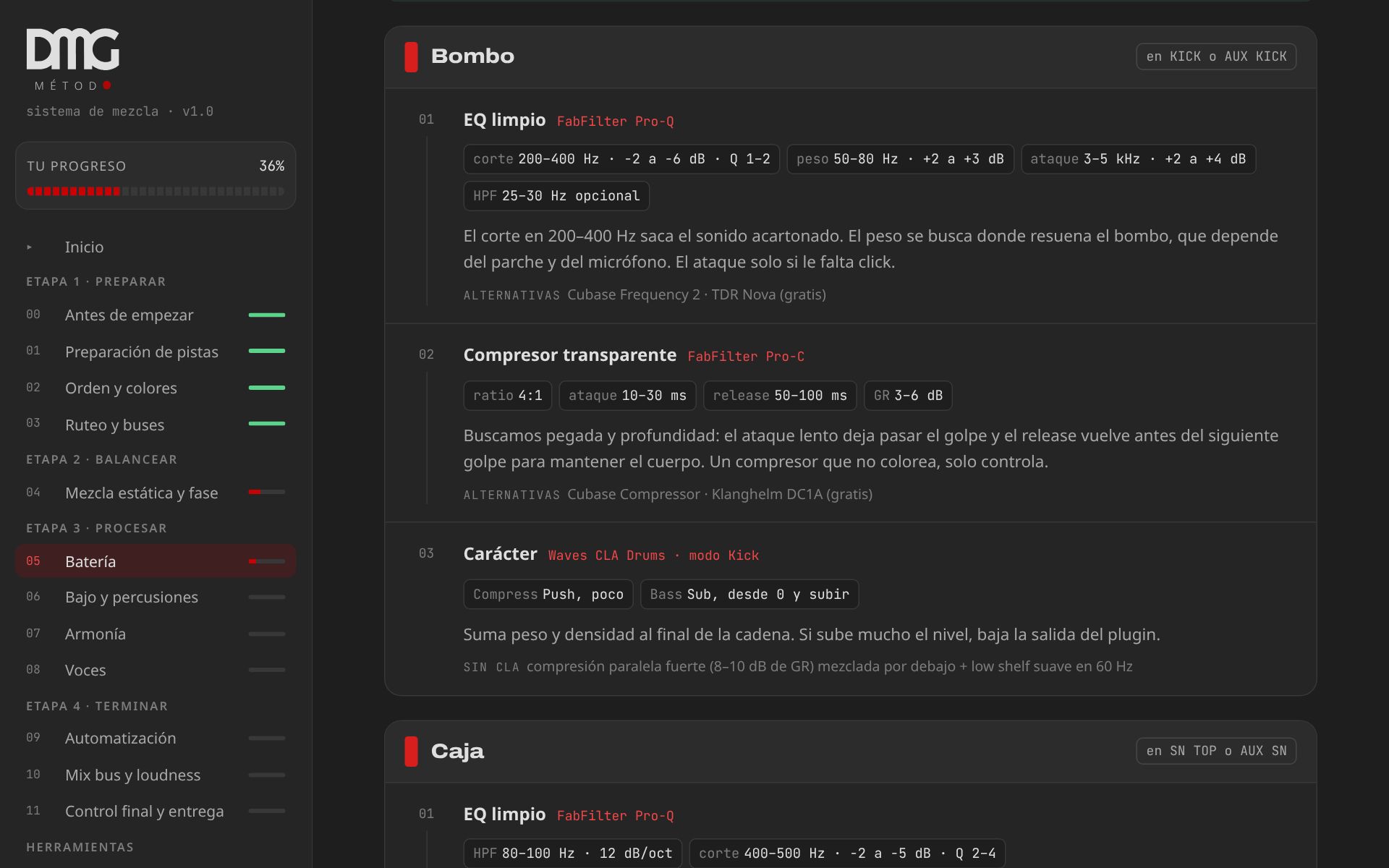The width and height of the screenshot is (1389, 868).
Task: Open the Voces section
Action: pyautogui.click(x=156, y=670)
